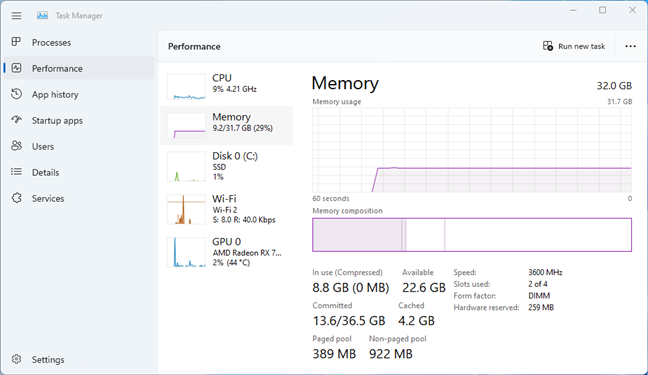
Task: Open Startup apps page
Action: tap(79, 120)
